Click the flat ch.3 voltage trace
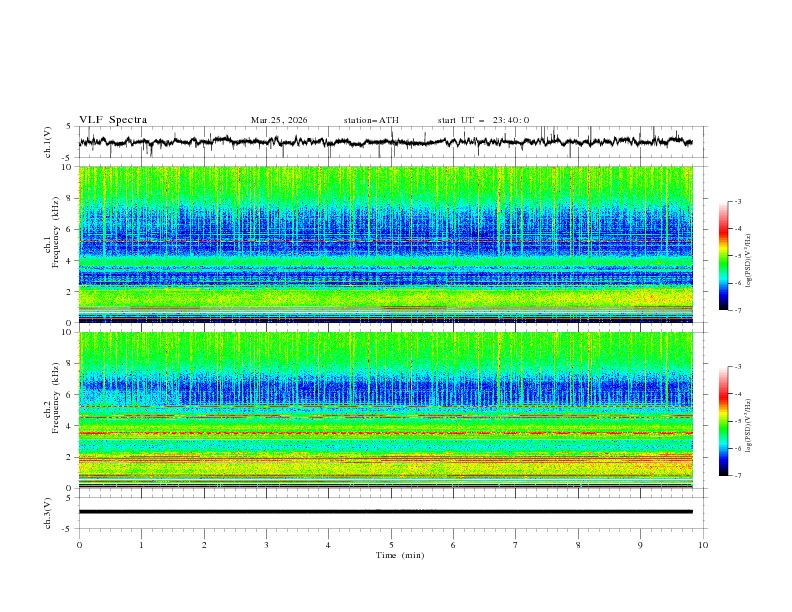 click(385, 512)
